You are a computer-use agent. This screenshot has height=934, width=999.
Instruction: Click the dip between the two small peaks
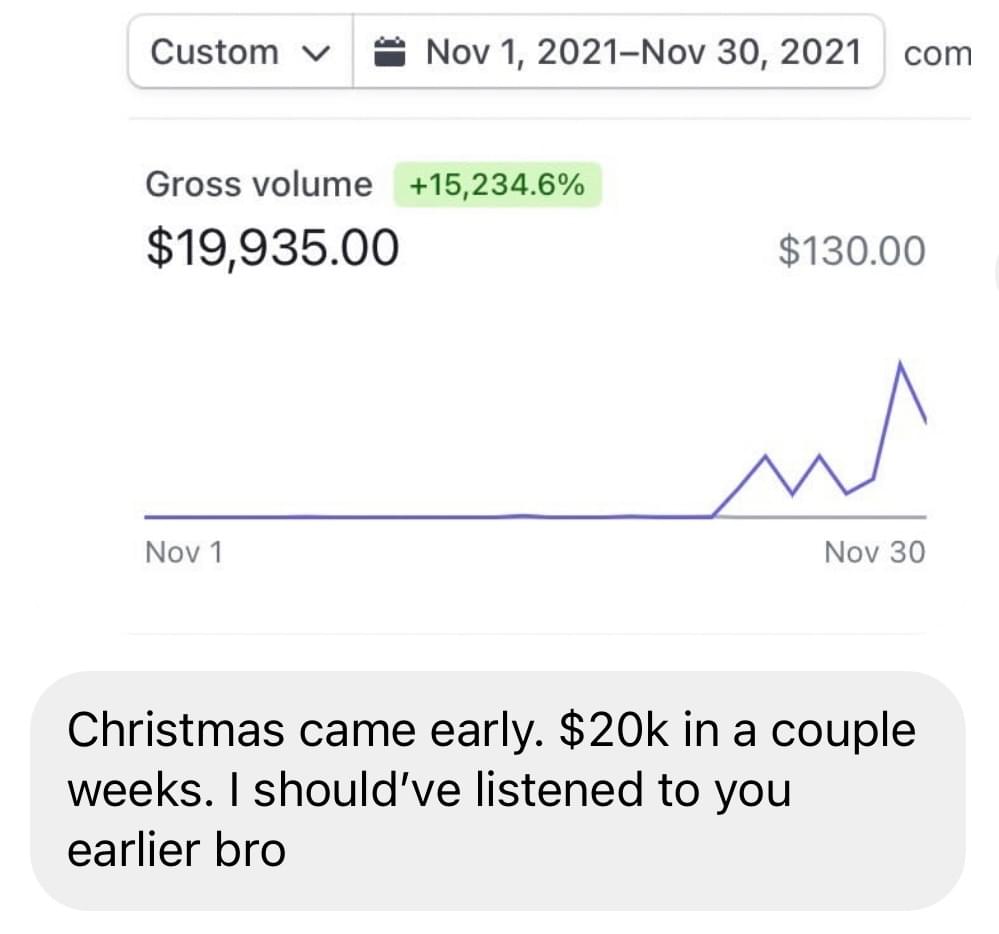(x=794, y=492)
